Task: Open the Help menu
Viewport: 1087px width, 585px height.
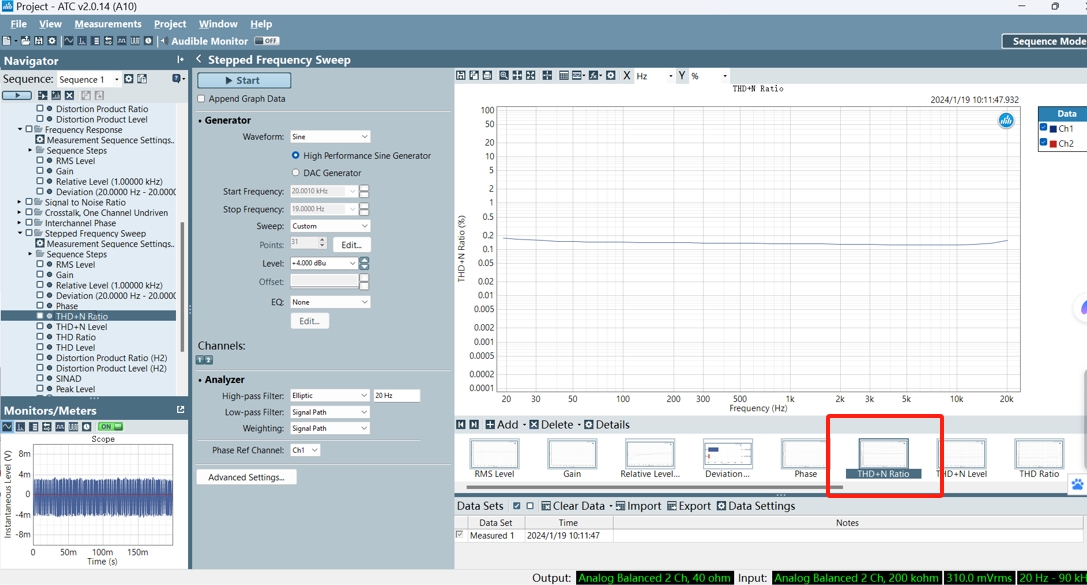Action: (261, 24)
